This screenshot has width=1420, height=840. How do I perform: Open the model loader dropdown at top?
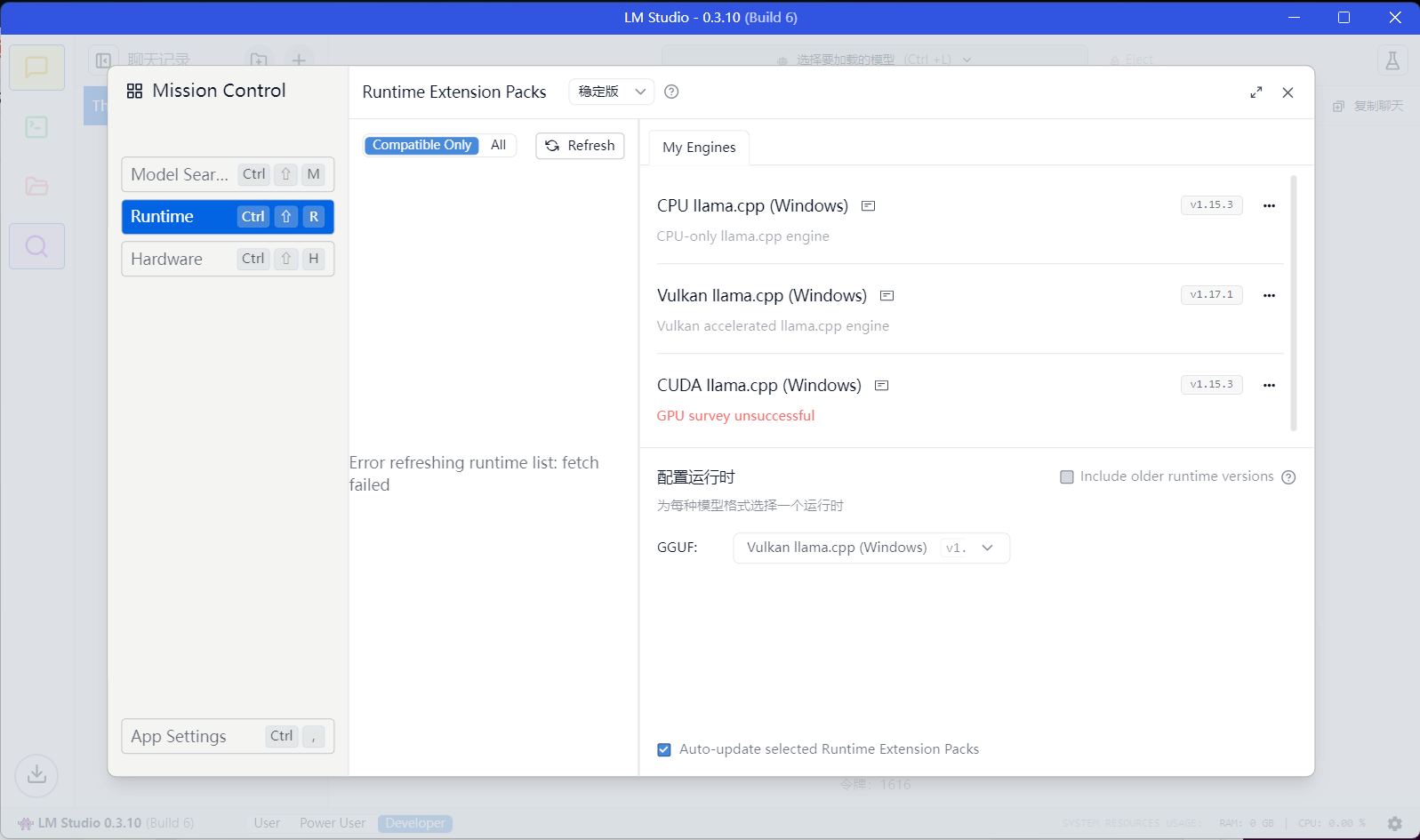tap(875, 60)
